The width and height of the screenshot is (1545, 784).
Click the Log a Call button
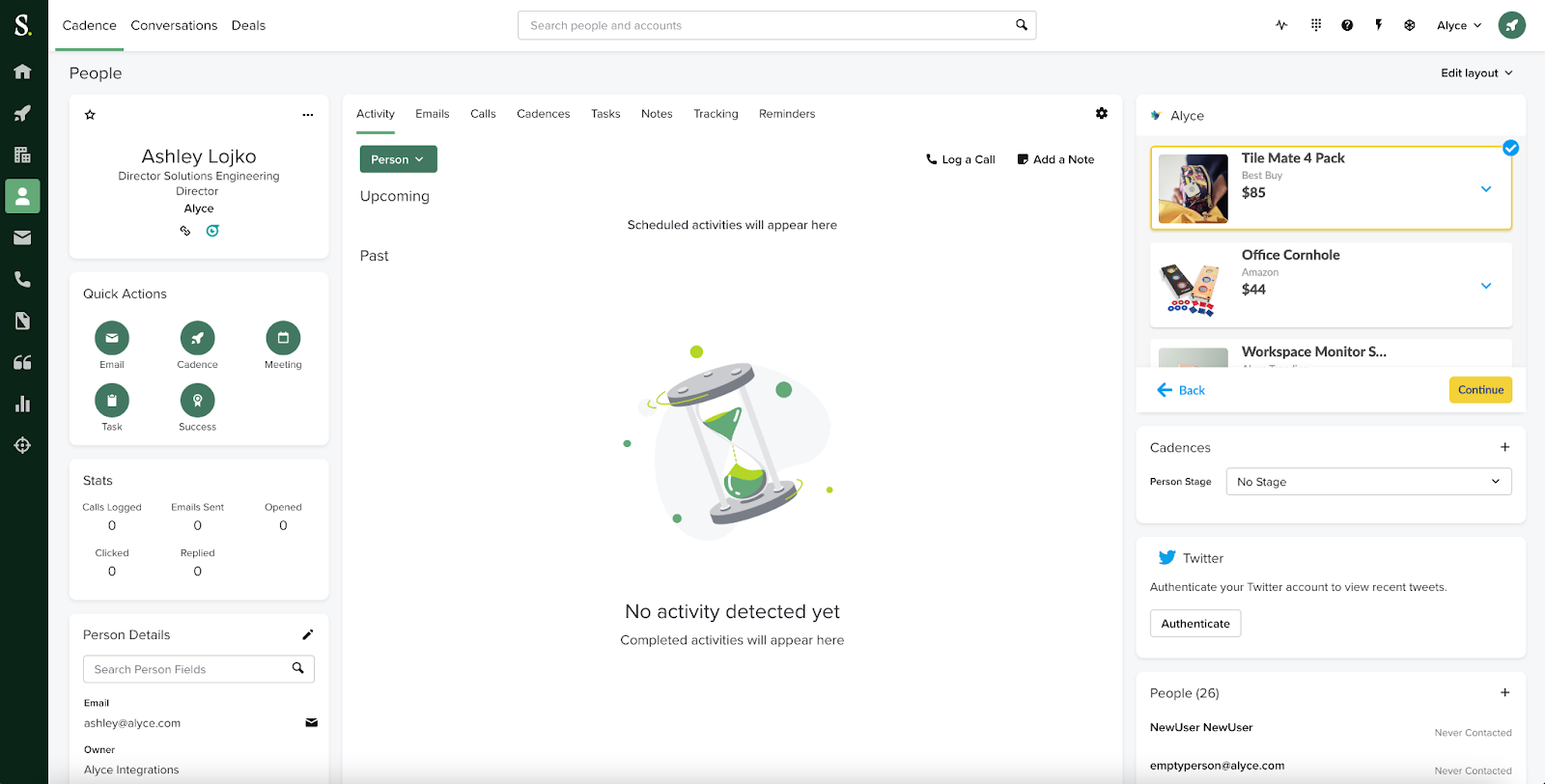961,159
